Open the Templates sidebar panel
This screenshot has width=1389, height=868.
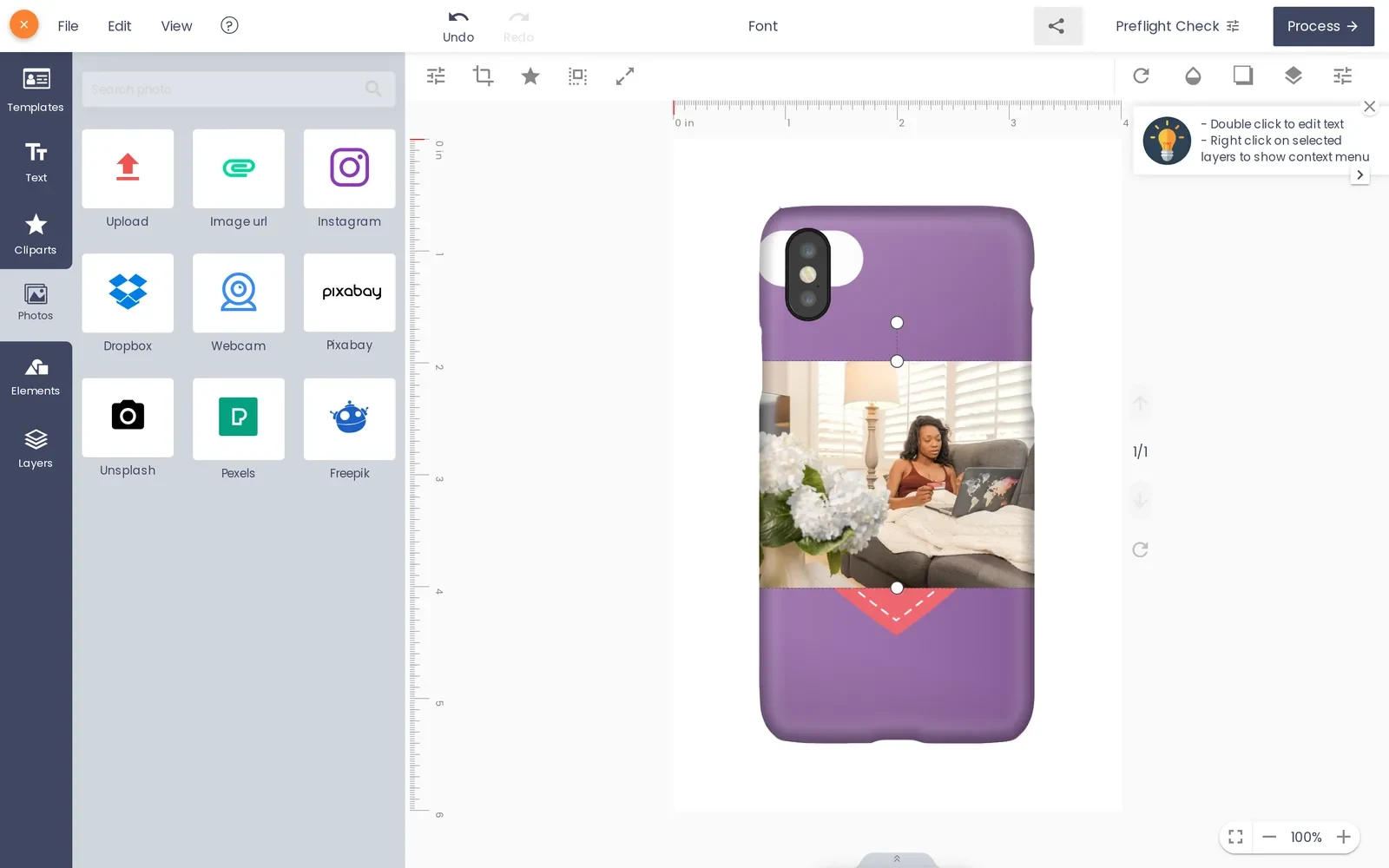(36, 89)
